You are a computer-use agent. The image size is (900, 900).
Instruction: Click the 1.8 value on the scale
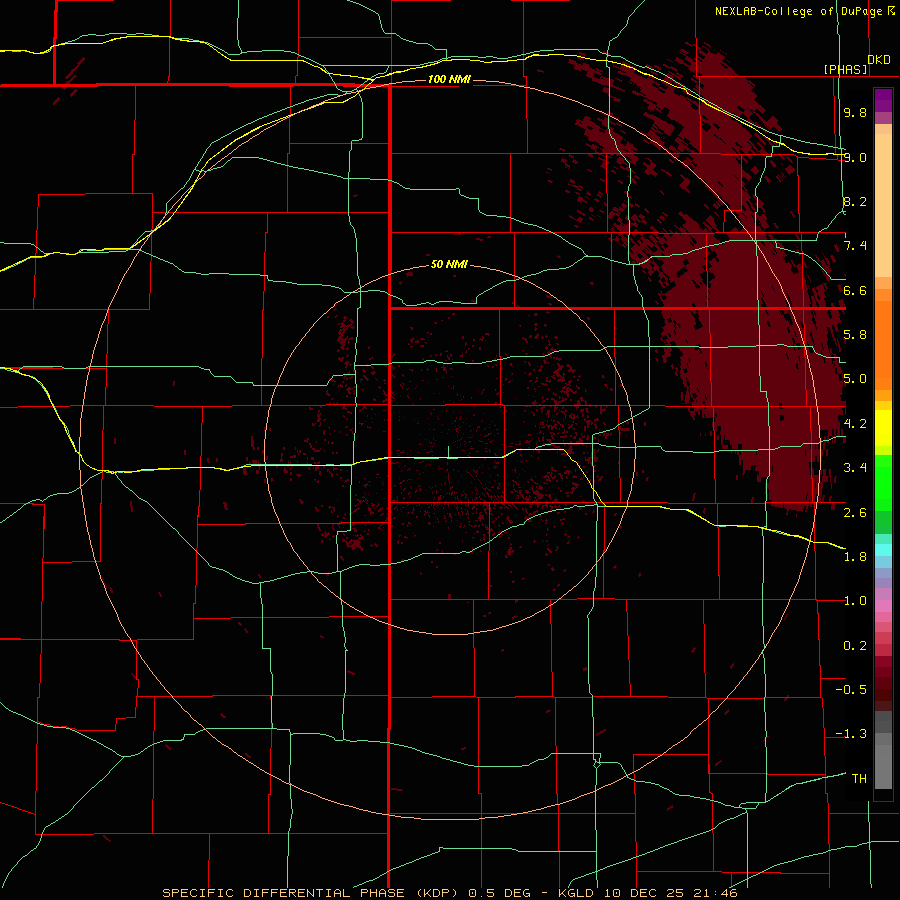tap(855, 557)
